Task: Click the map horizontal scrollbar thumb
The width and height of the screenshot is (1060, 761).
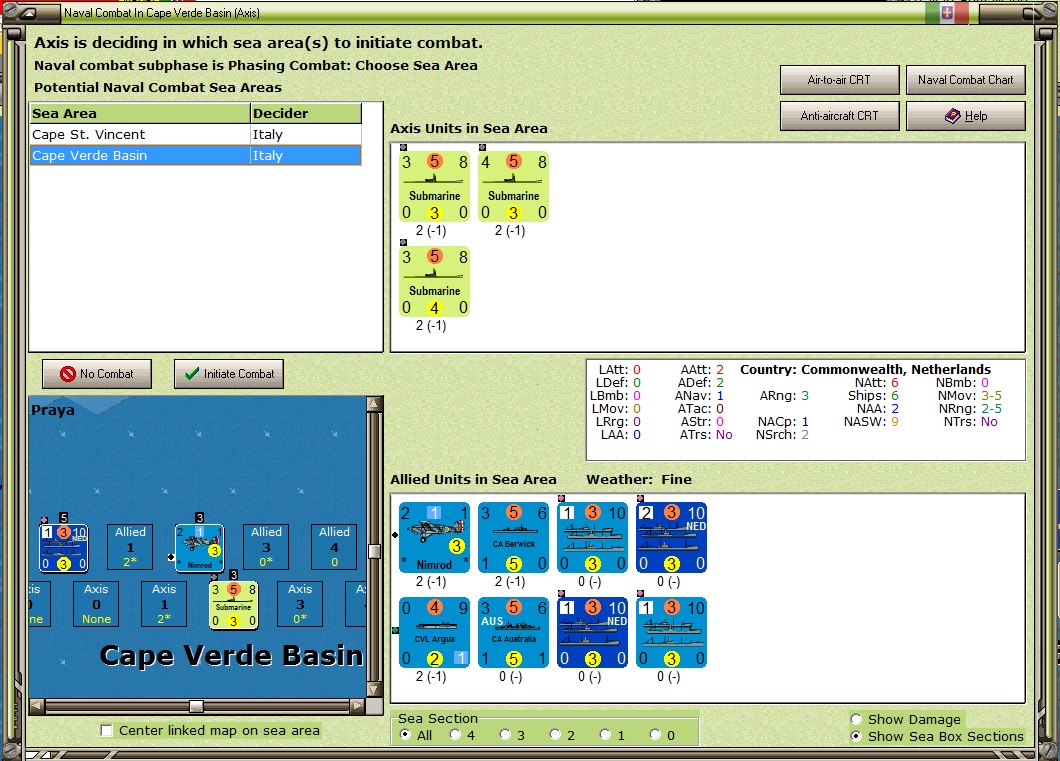Action: pos(196,706)
